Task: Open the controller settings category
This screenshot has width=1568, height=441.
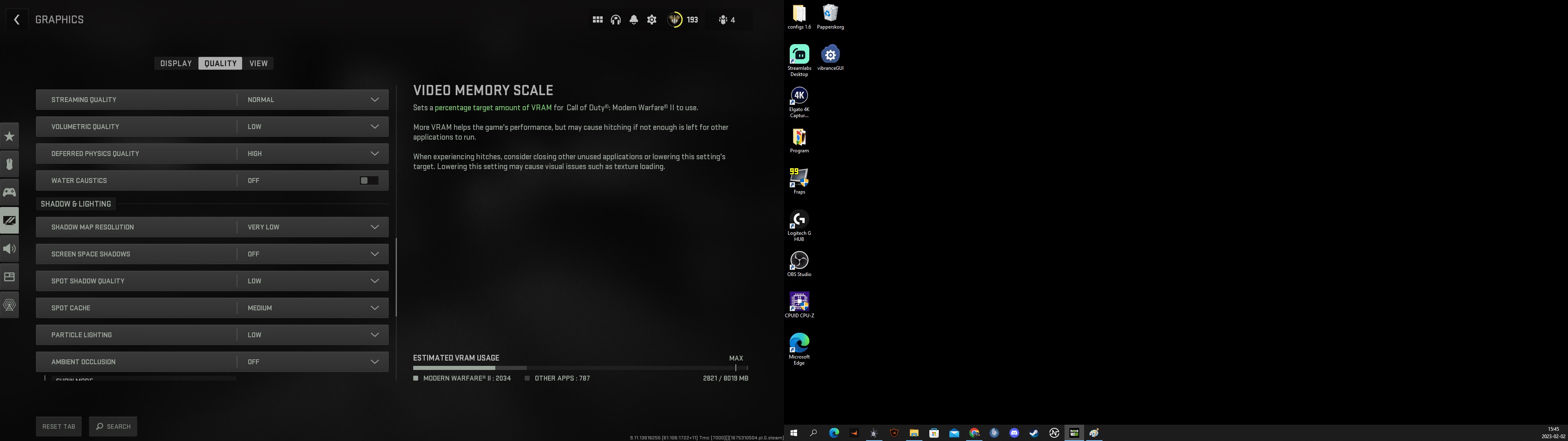Action: coord(10,192)
